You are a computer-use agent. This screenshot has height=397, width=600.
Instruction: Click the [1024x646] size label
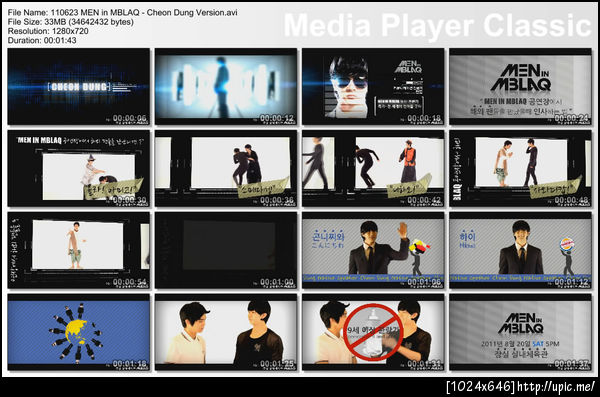coord(481,387)
